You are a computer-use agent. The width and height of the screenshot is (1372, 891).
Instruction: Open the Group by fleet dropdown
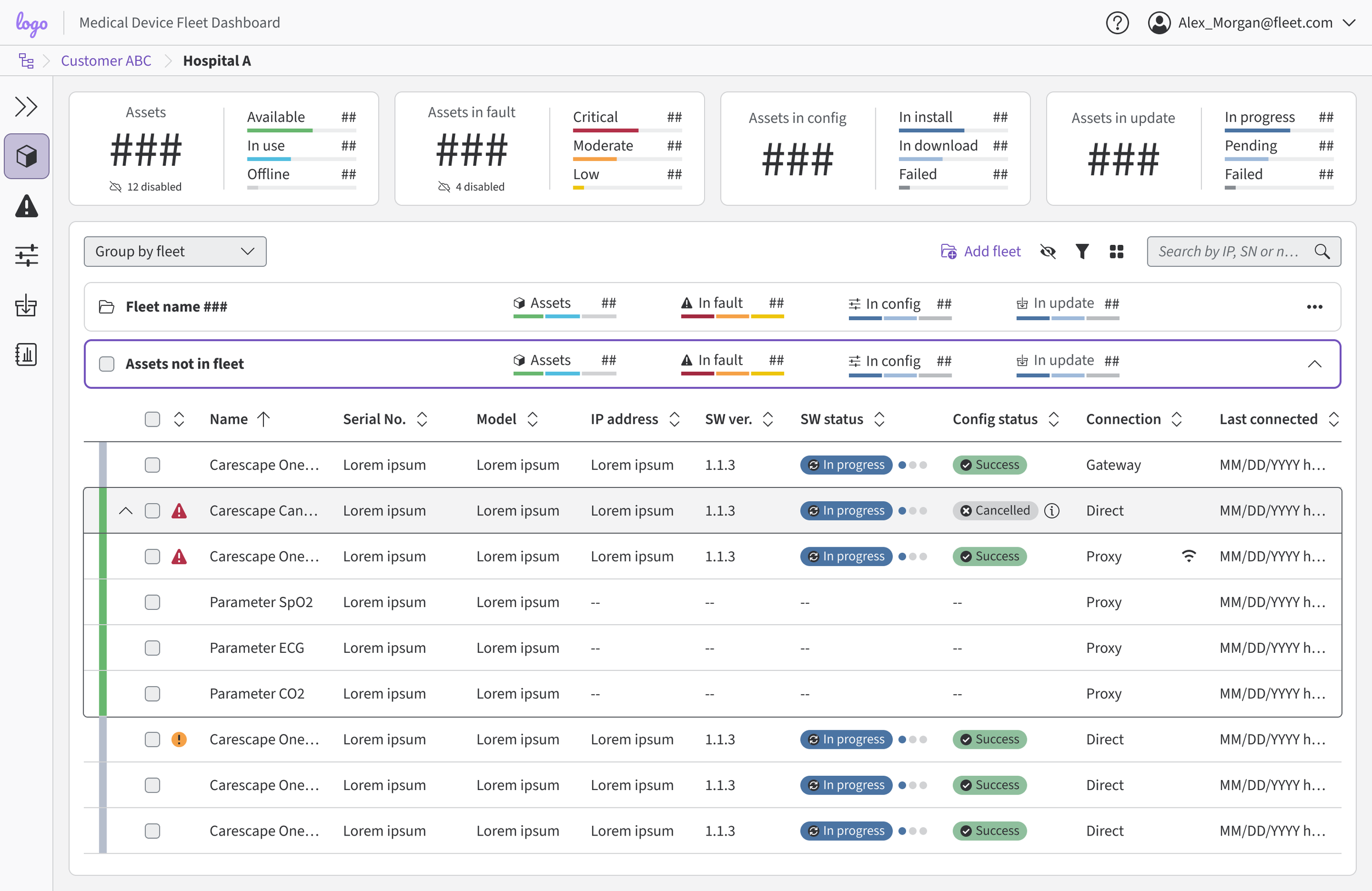pos(175,251)
